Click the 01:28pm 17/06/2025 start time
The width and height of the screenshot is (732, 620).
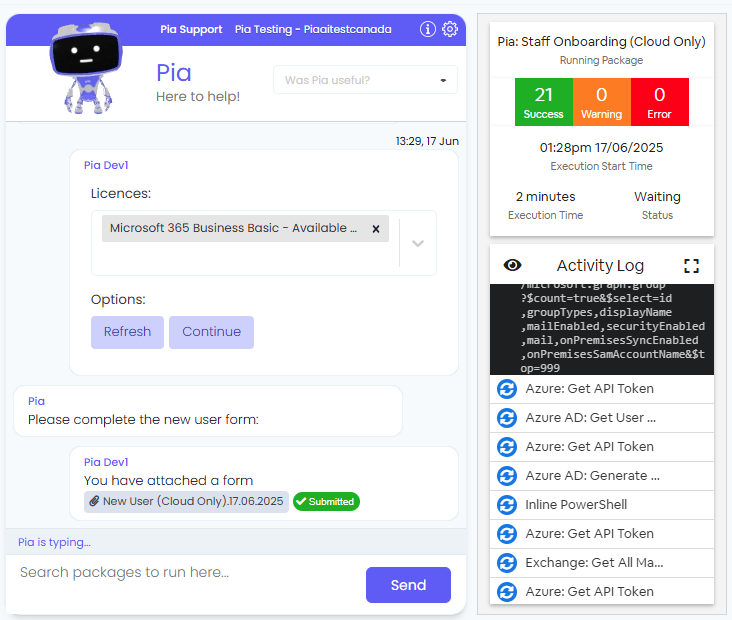(x=601, y=148)
